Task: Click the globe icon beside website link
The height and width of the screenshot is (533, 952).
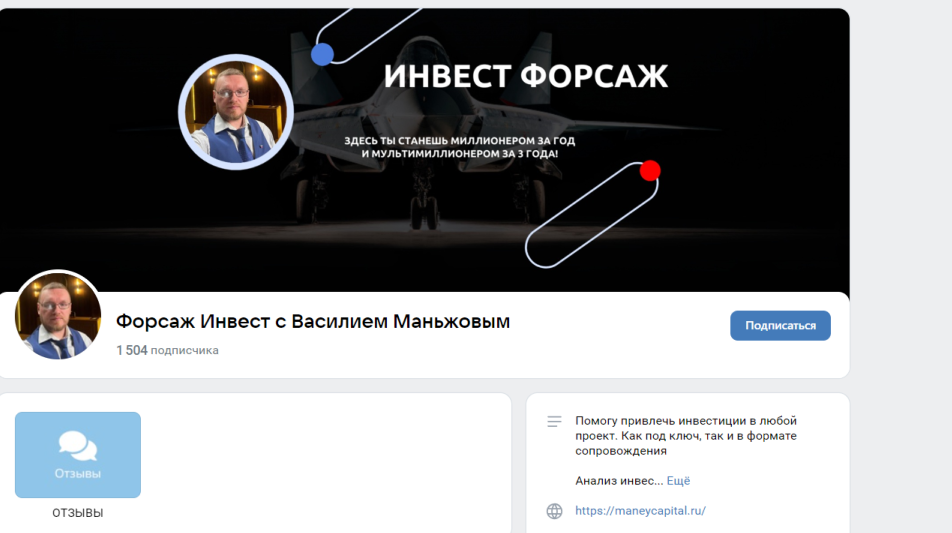Action: (554, 511)
